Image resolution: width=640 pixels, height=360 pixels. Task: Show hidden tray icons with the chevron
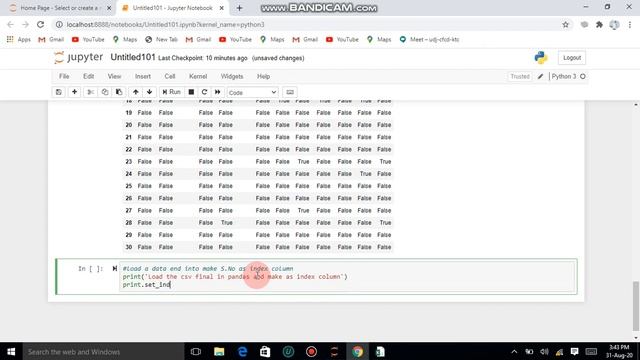point(514,351)
